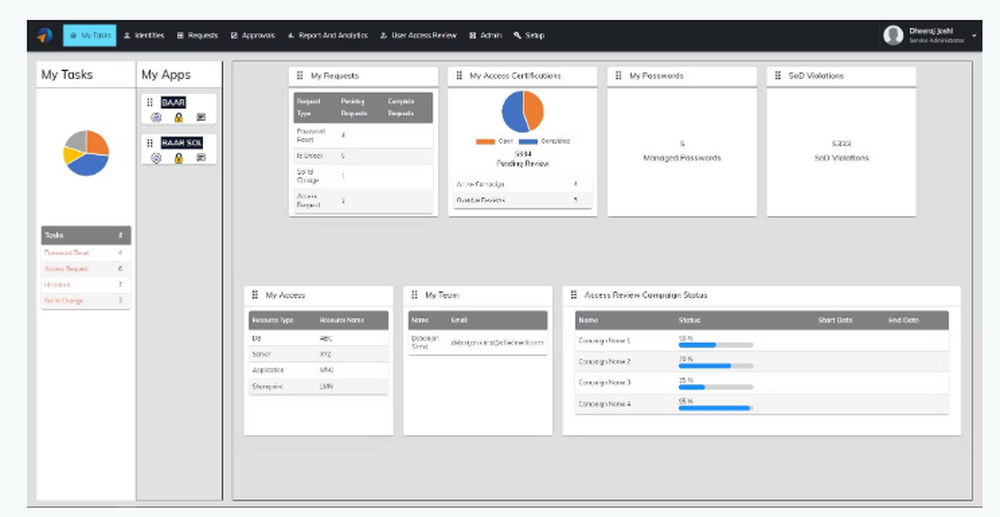Click the My Tasks pie chart
Screen dimensions: 1000x517
coord(86,153)
